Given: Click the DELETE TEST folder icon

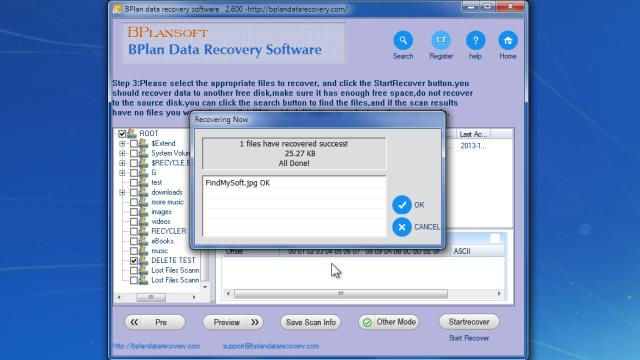Looking at the screenshot, I should [x=143, y=260].
